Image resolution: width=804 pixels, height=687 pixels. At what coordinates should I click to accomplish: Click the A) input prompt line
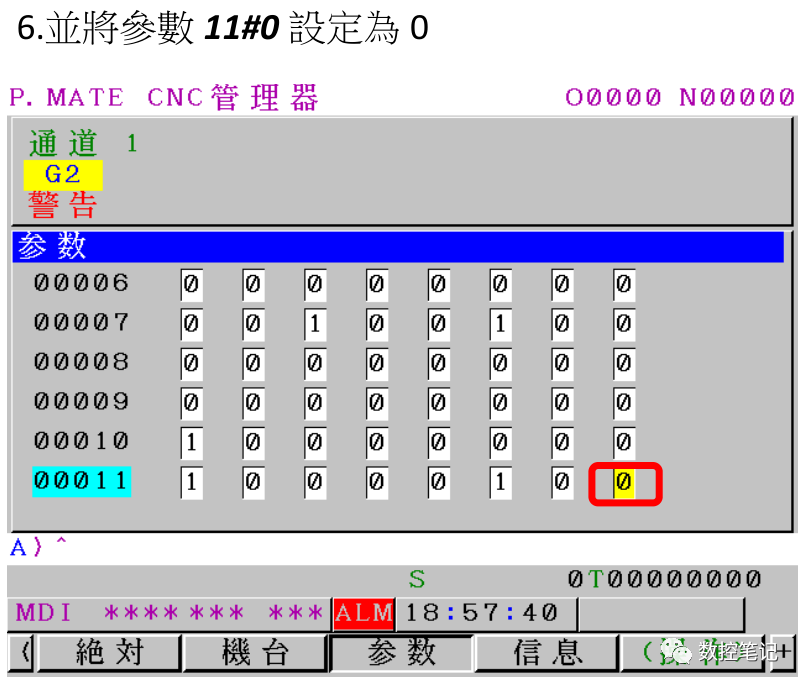coord(38,547)
